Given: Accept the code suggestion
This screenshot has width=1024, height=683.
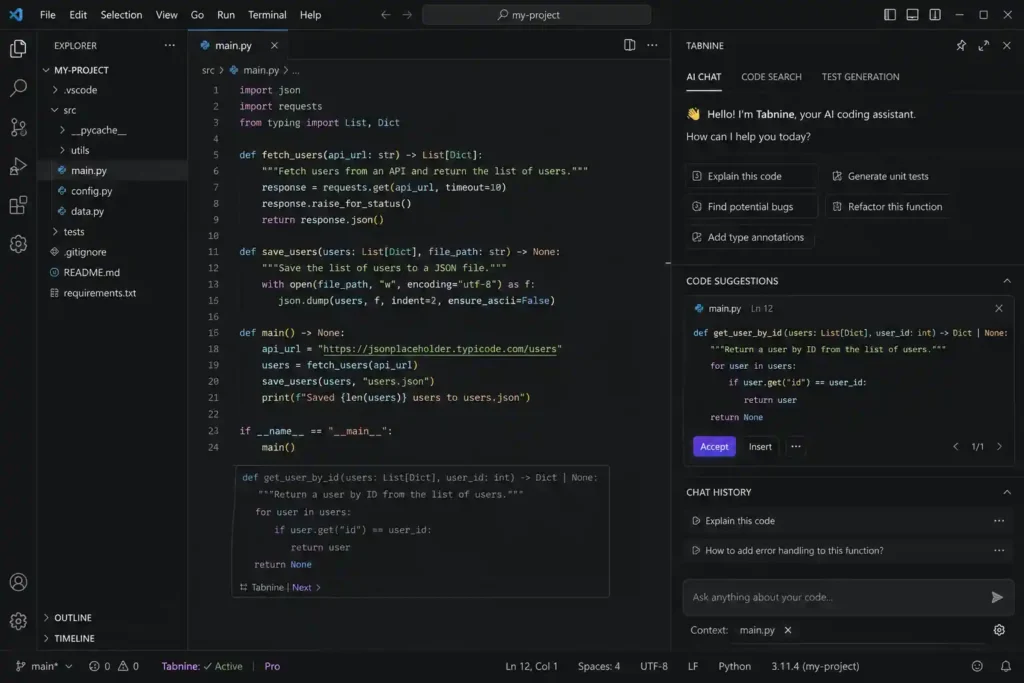Looking at the screenshot, I should (x=714, y=447).
